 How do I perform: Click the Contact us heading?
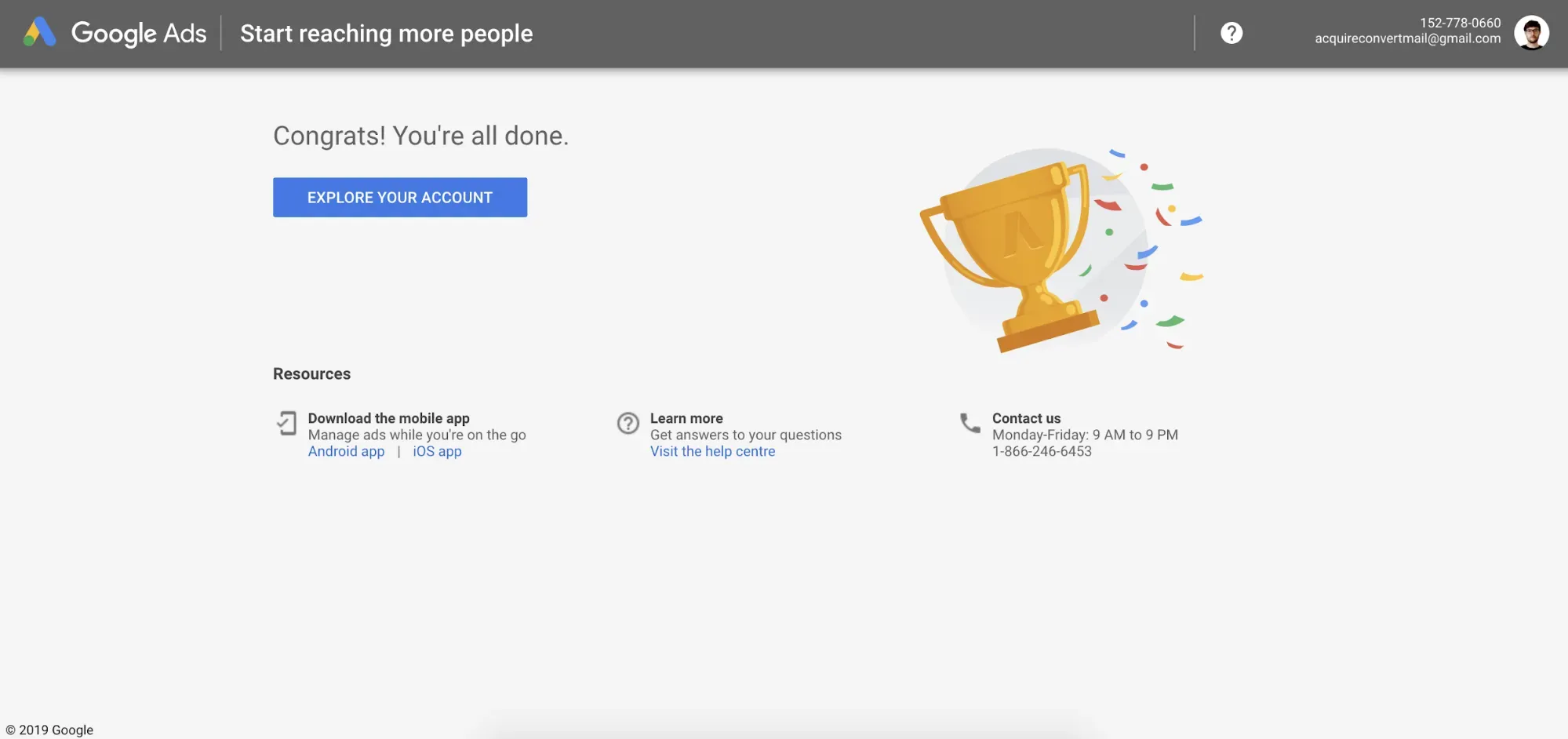(x=1026, y=419)
